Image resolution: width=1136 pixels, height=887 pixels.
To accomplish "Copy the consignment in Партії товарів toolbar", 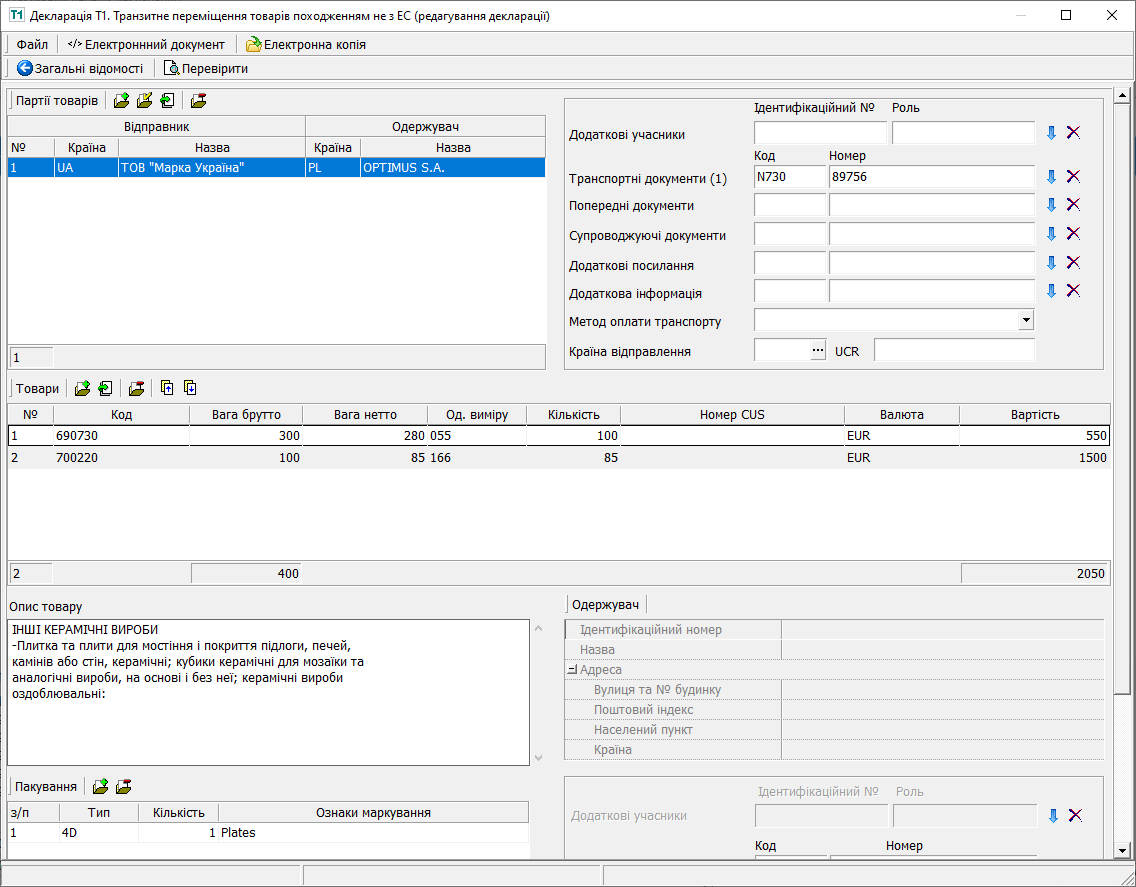I will (167, 101).
